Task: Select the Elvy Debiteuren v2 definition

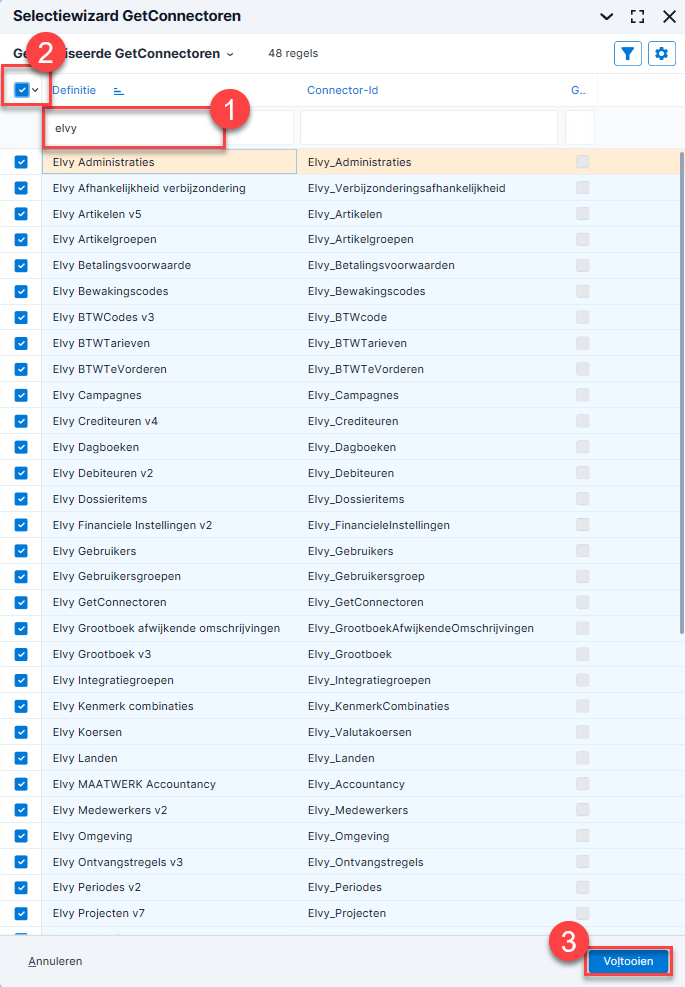Action: click(x=103, y=473)
